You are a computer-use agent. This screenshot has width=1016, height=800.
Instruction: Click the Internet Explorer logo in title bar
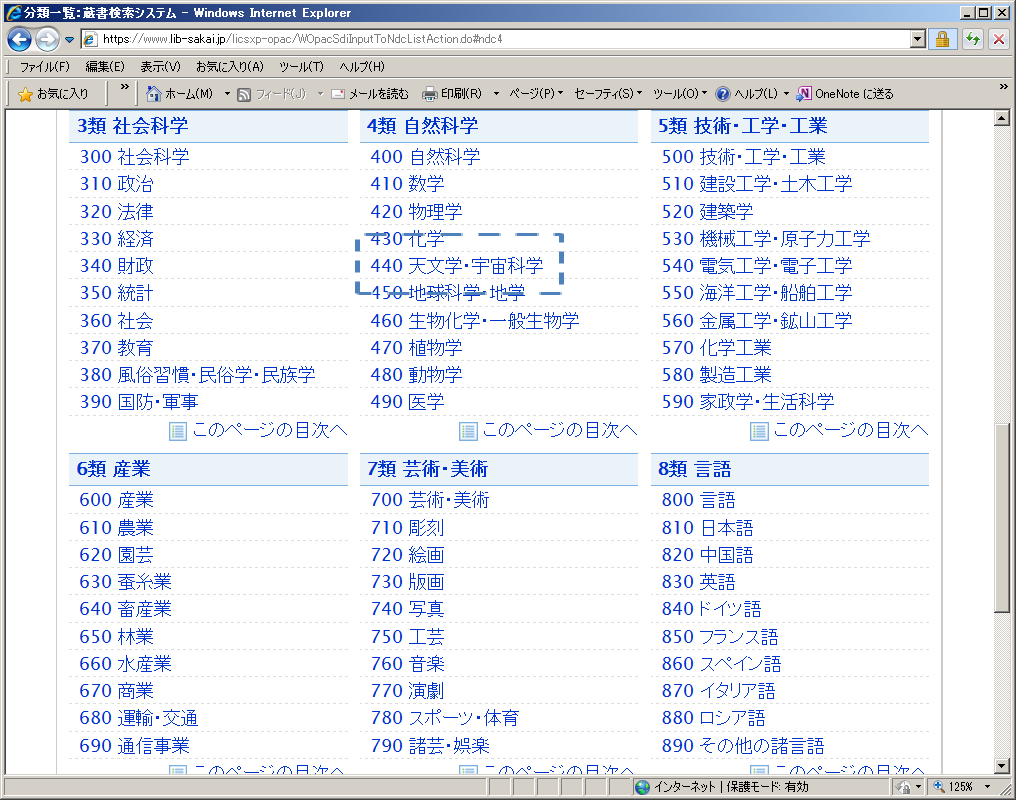[x=14, y=12]
